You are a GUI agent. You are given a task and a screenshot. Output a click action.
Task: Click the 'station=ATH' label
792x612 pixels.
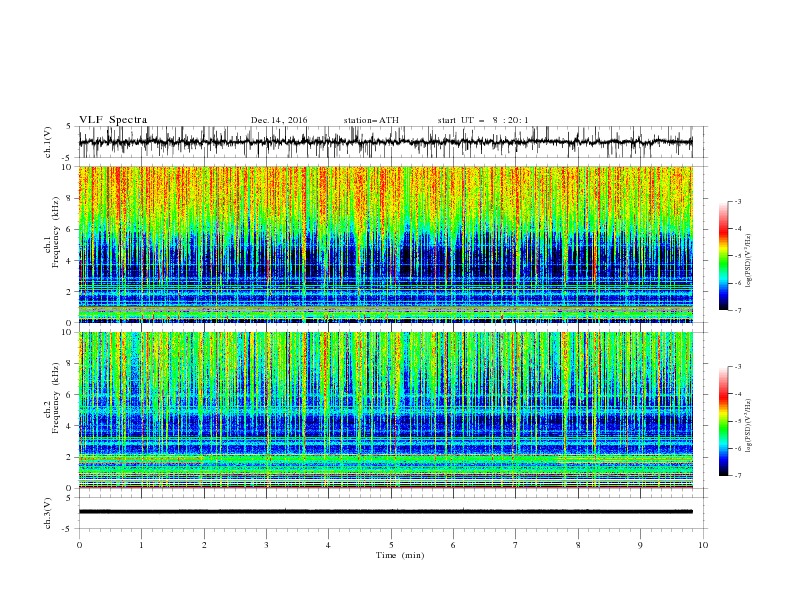tap(371, 120)
